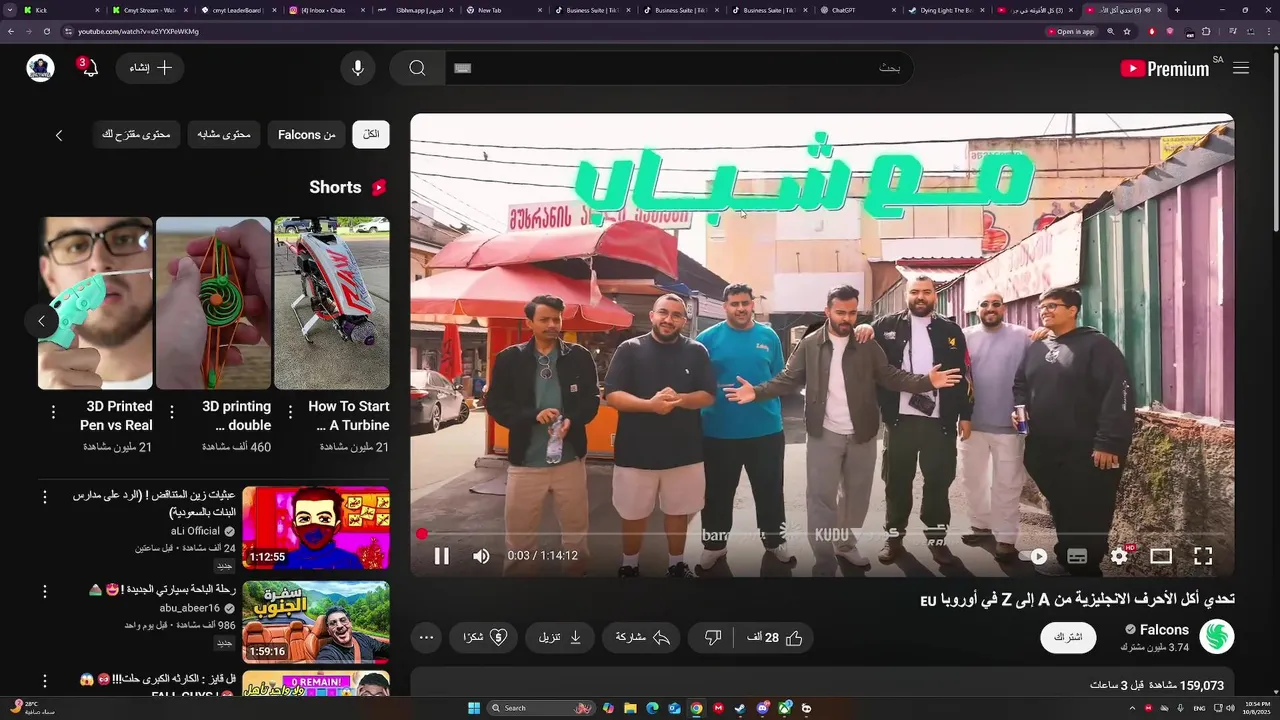
Task: Open options menu for aLi Official video
Action: 44,497
